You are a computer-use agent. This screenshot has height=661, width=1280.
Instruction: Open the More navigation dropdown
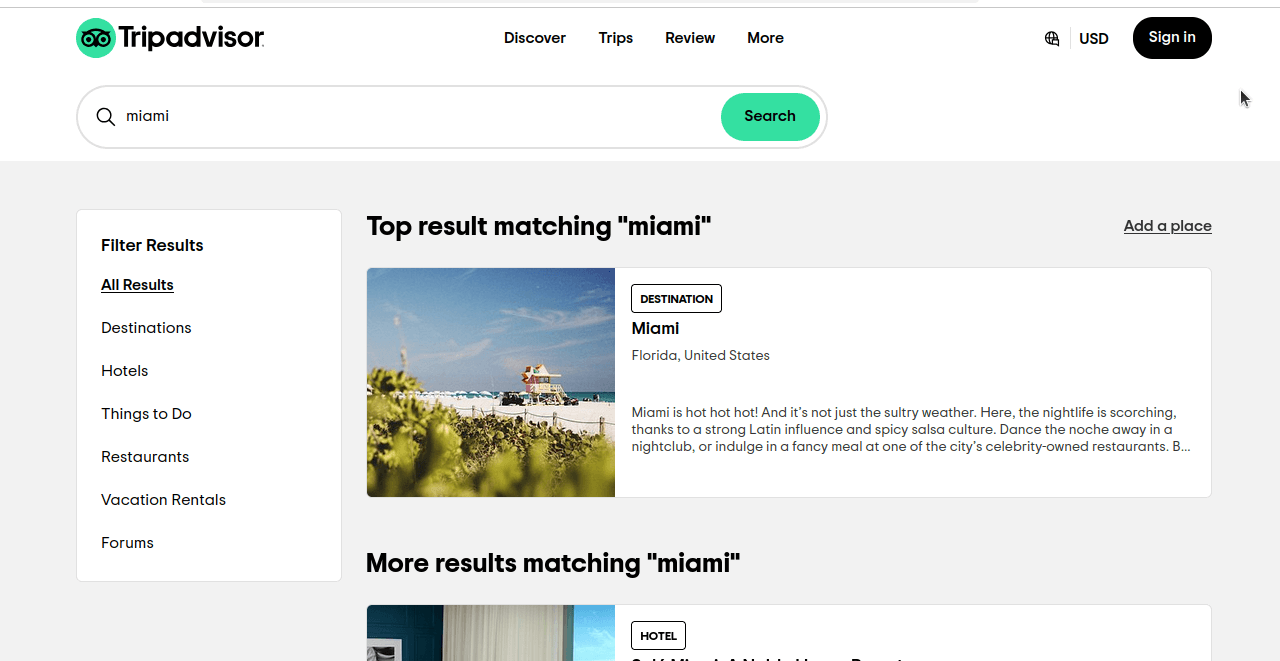point(765,38)
